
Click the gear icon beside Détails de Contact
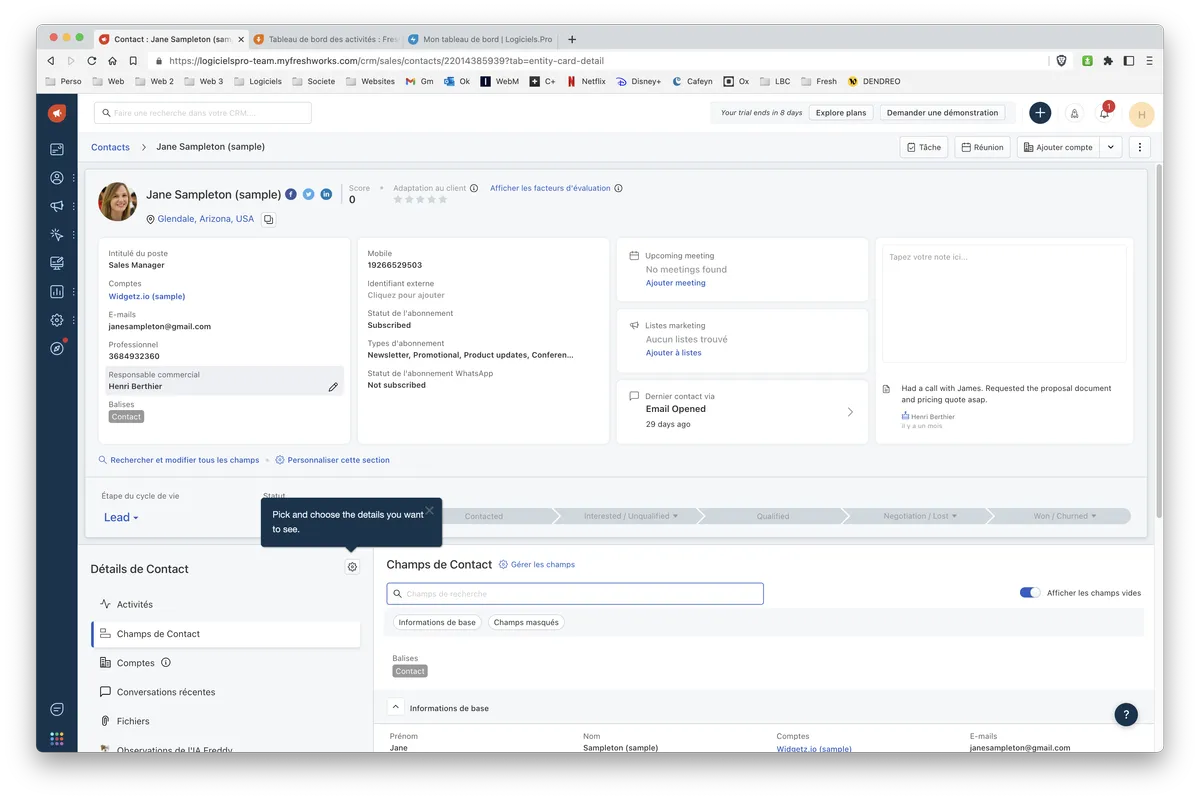[x=352, y=567]
